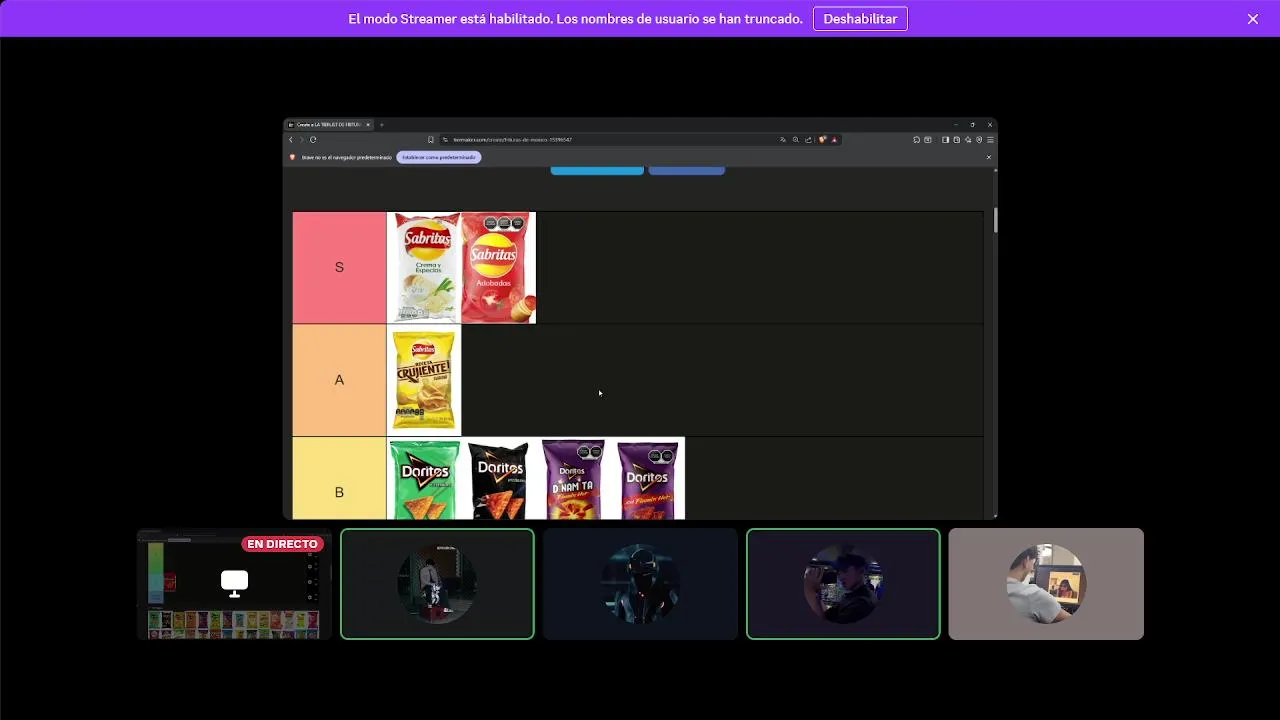Image resolution: width=1280 pixels, height=720 pixels.
Task: Select Sabritas Receta Crujiente bag
Action: click(x=424, y=380)
